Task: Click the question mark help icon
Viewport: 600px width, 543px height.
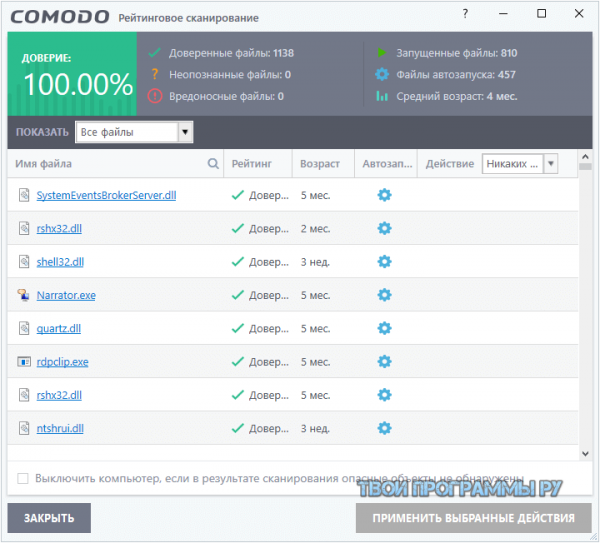Action: point(465,14)
